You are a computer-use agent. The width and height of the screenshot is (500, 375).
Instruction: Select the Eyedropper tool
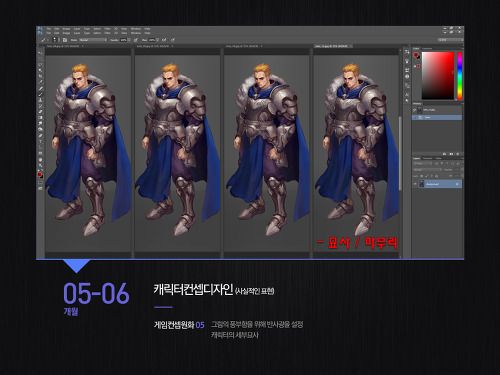[41, 81]
